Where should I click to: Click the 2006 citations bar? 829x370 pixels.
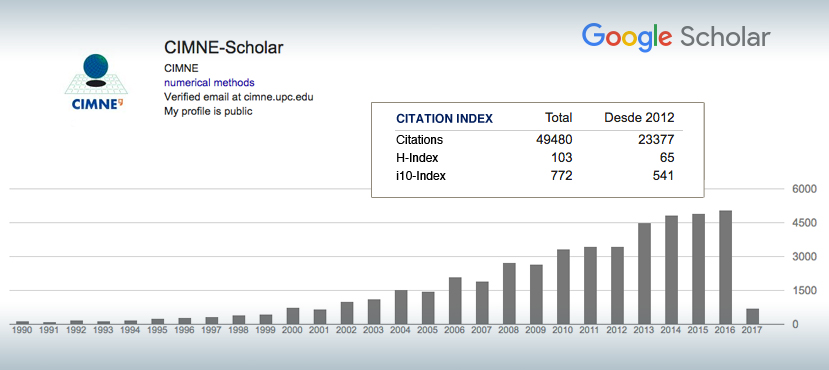tap(455, 301)
